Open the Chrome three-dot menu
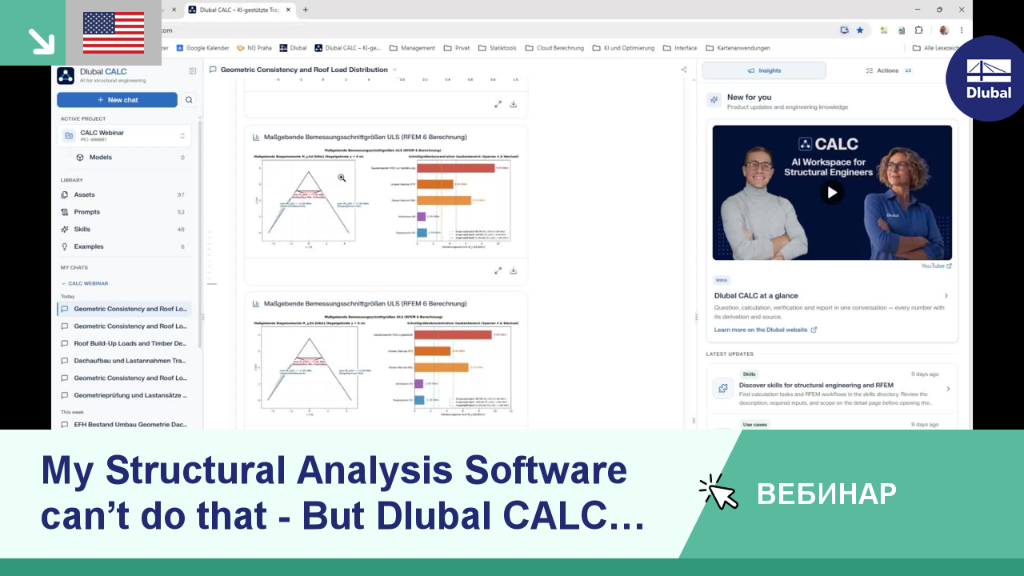Image resolution: width=1024 pixels, height=576 pixels. pos(961,30)
